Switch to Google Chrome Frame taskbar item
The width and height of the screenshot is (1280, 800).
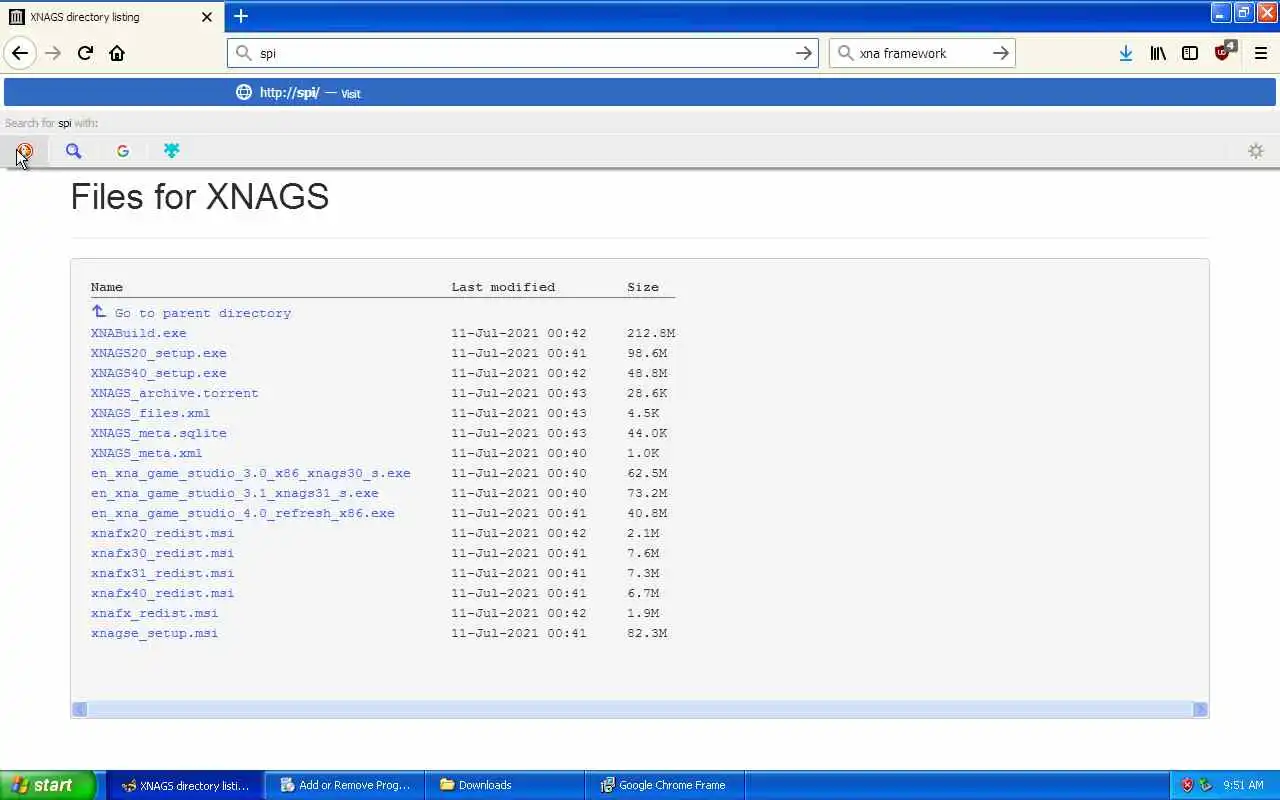(665, 785)
